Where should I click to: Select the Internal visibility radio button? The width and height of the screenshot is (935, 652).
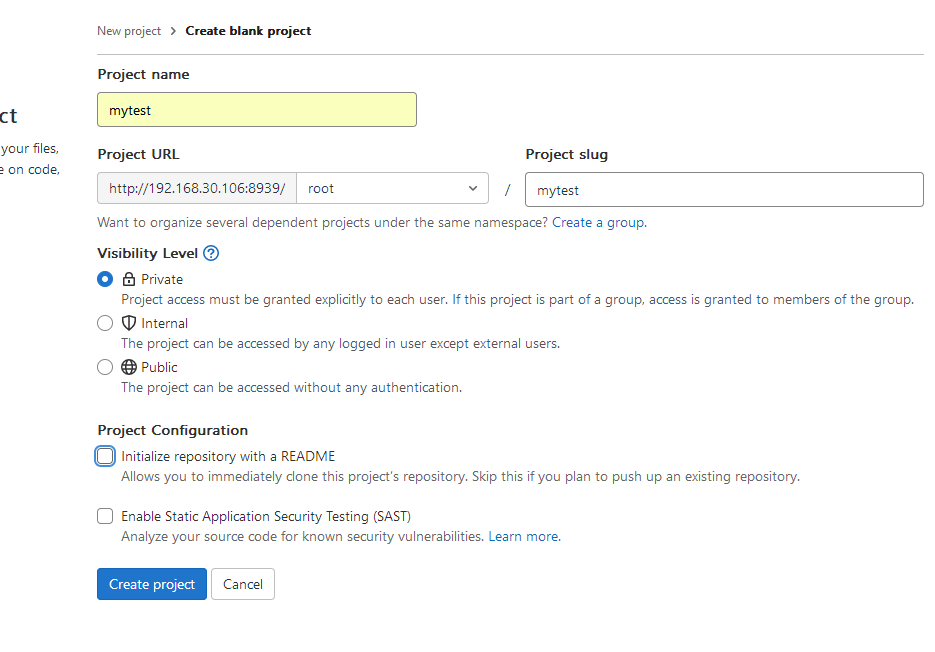pyautogui.click(x=105, y=323)
